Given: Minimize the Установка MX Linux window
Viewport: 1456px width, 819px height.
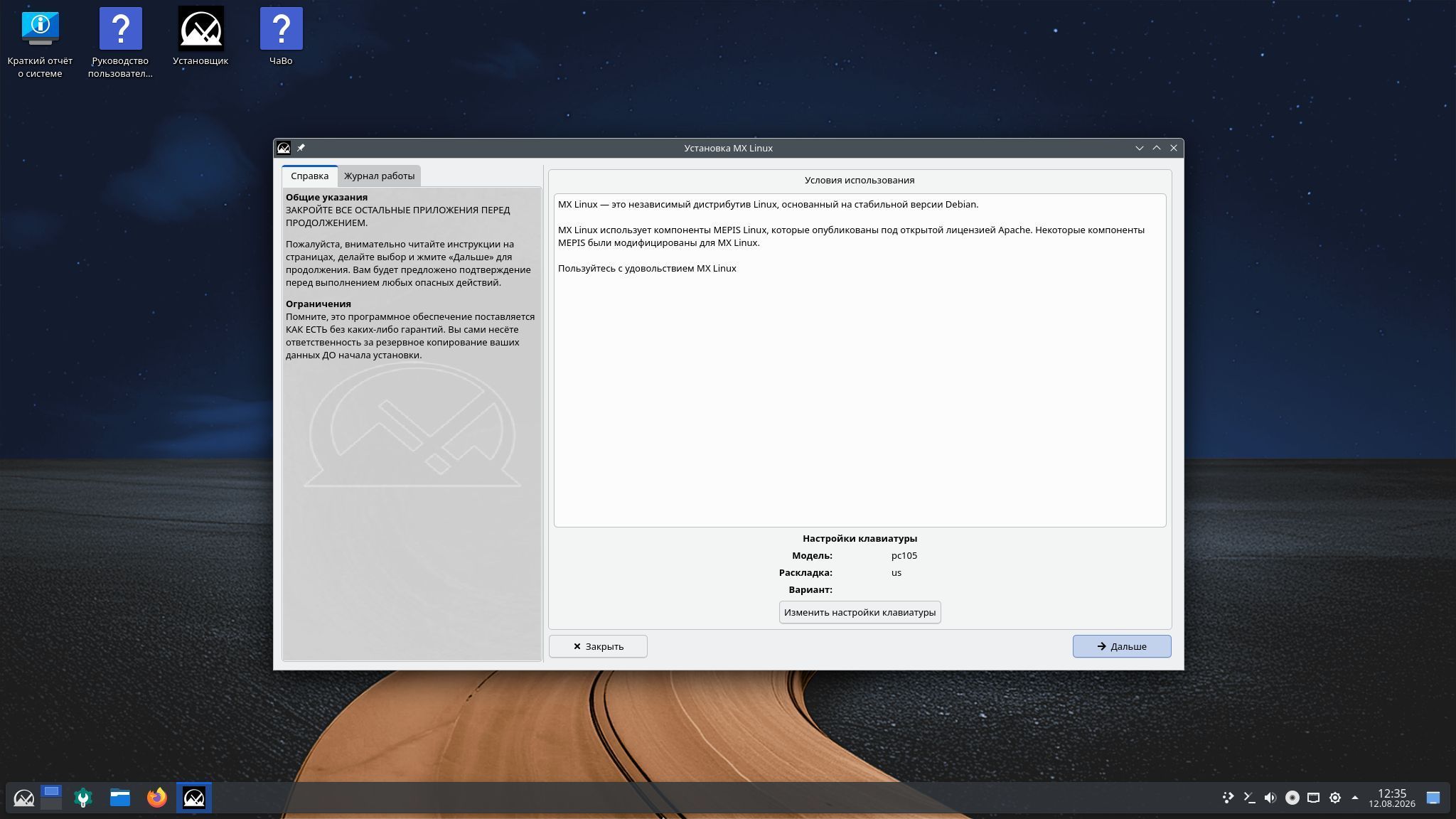Looking at the screenshot, I should tap(1140, 148).
